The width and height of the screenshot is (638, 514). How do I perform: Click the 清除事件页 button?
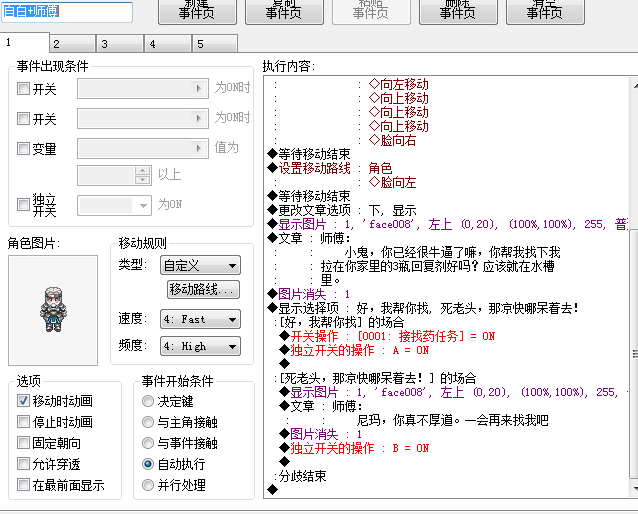point(545,11)
